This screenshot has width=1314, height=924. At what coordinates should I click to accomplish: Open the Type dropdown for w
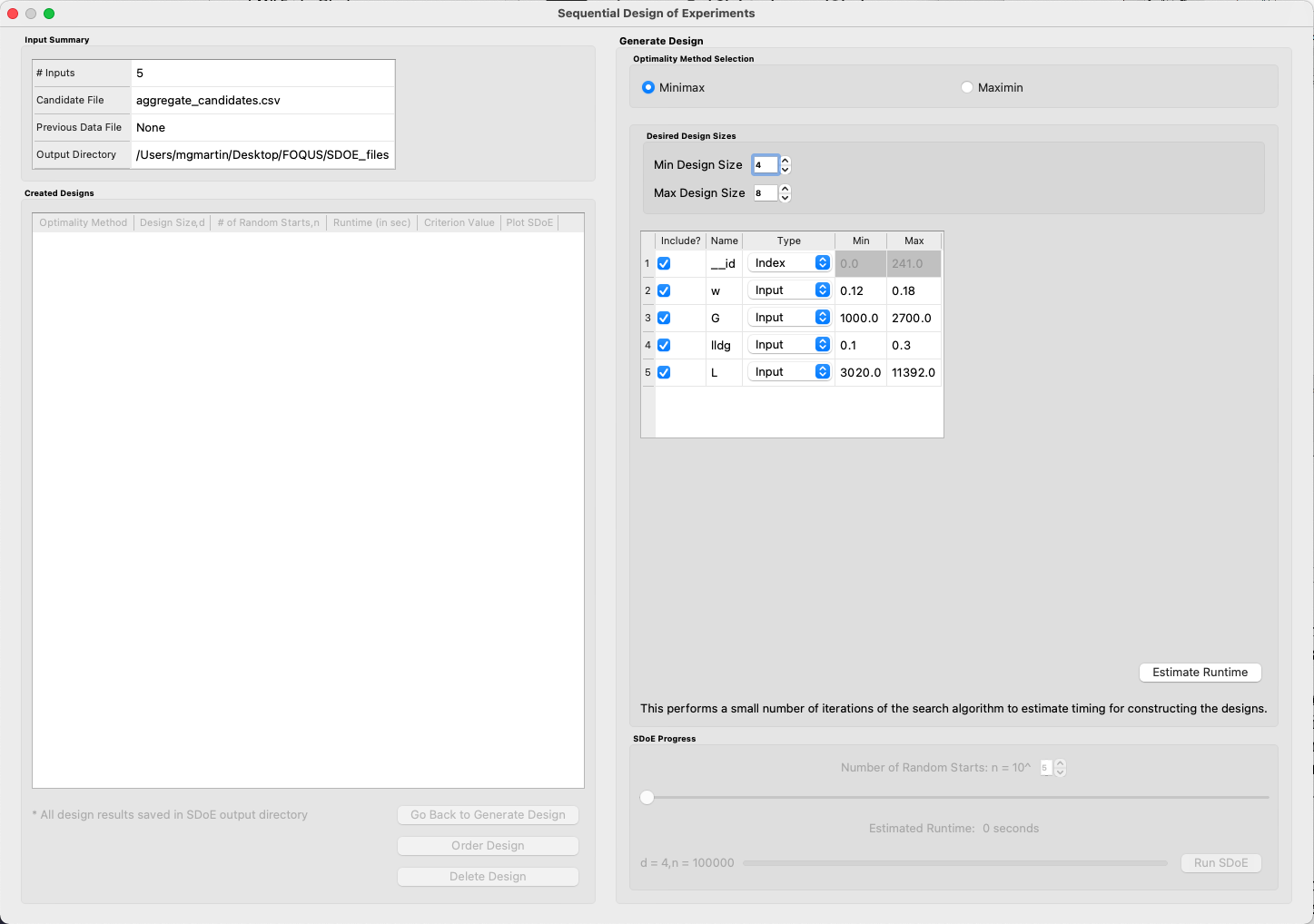pyautogui.click(x=789, y=290)
